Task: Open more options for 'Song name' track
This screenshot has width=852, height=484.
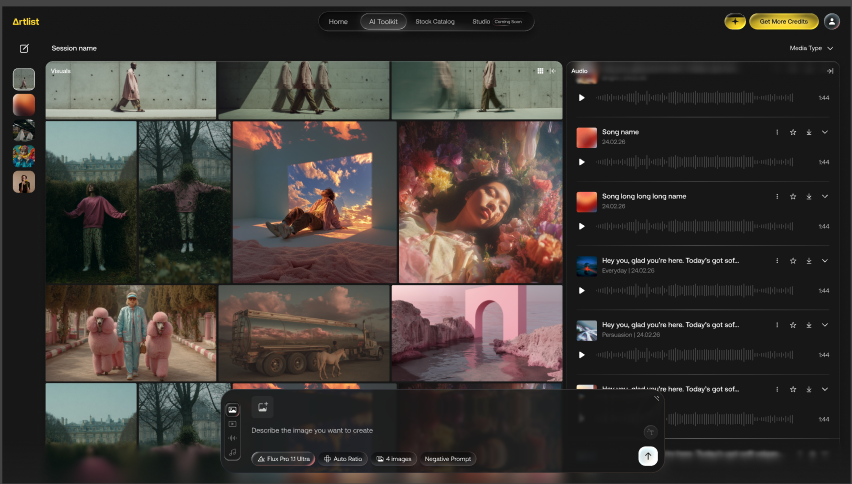Action: (777, 132)
